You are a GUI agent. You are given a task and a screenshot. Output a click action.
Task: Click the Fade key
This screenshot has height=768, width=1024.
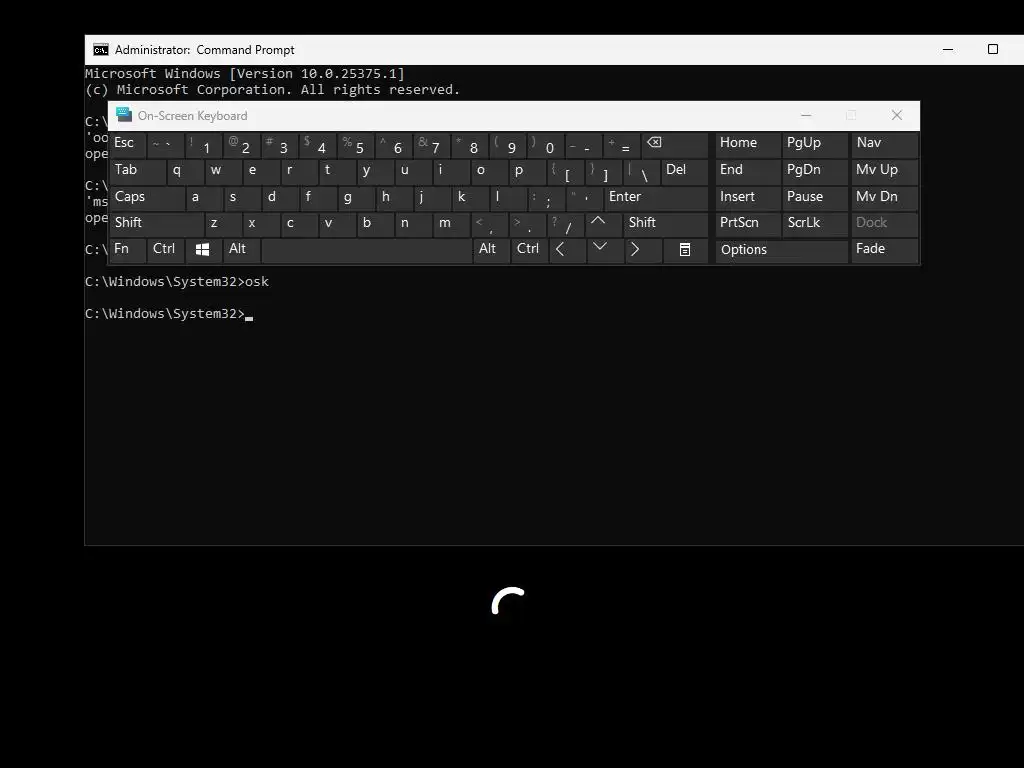884,250
